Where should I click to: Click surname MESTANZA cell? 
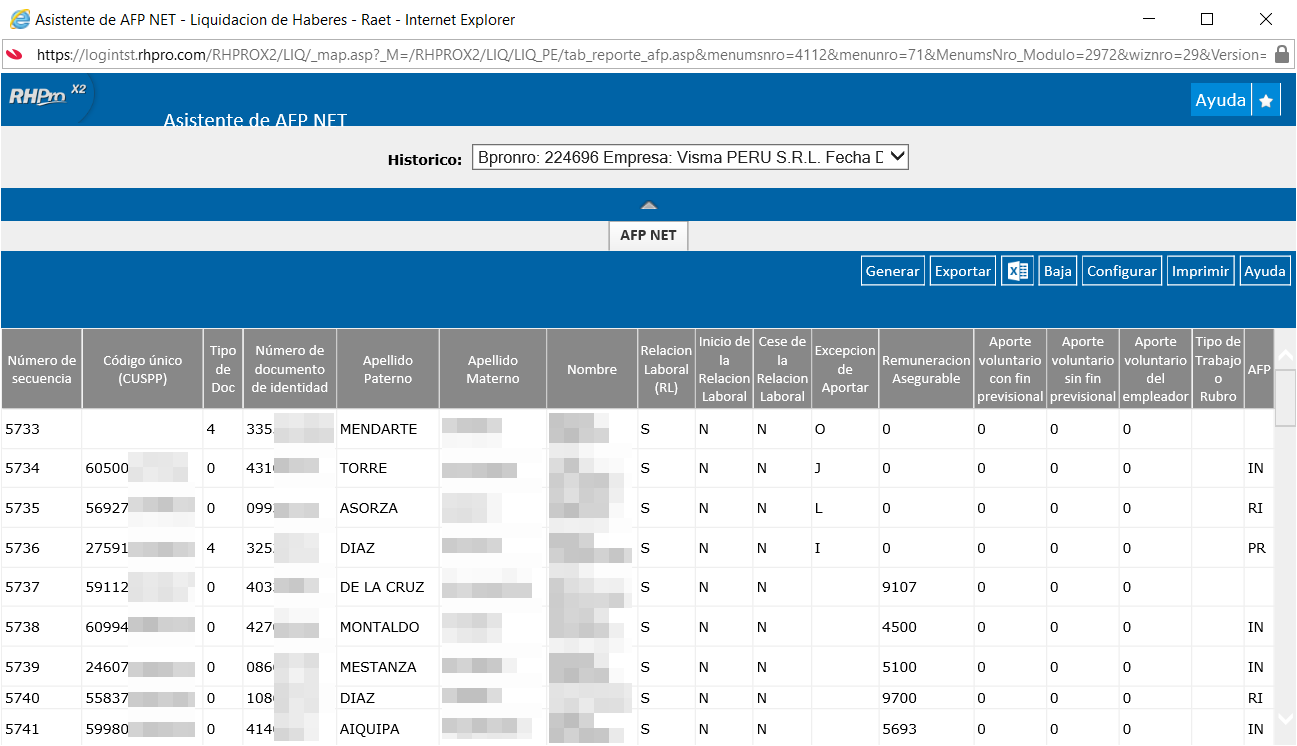point(388,667)
